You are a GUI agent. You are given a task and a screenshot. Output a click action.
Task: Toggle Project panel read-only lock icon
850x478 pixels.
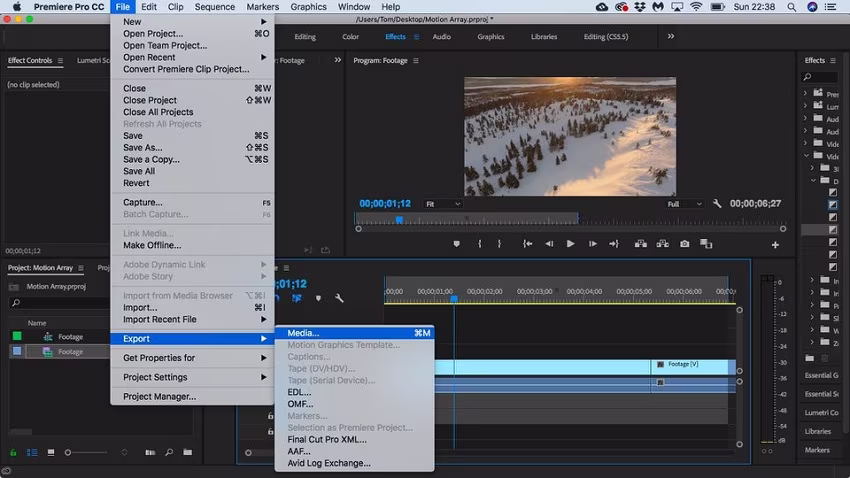(x=13, y=453)
